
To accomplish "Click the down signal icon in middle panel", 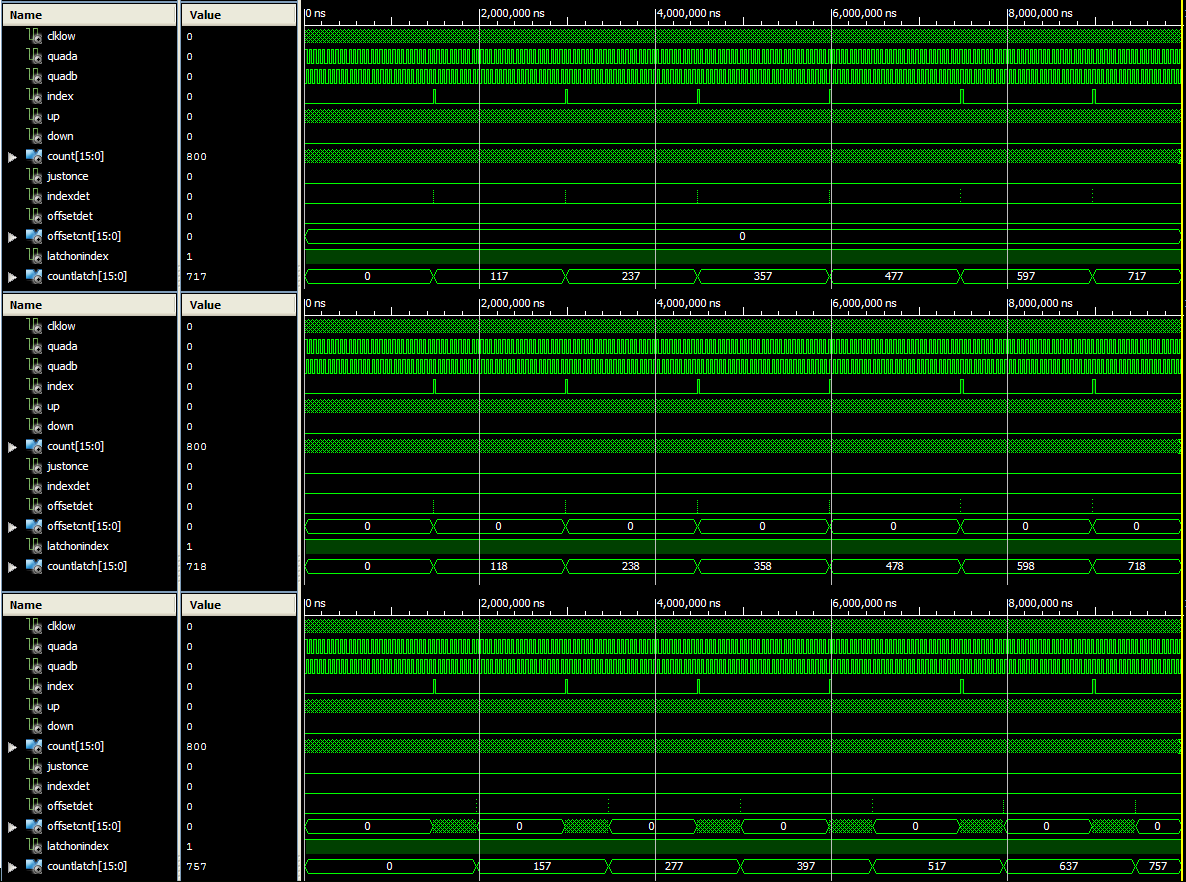I will point(34,426).
